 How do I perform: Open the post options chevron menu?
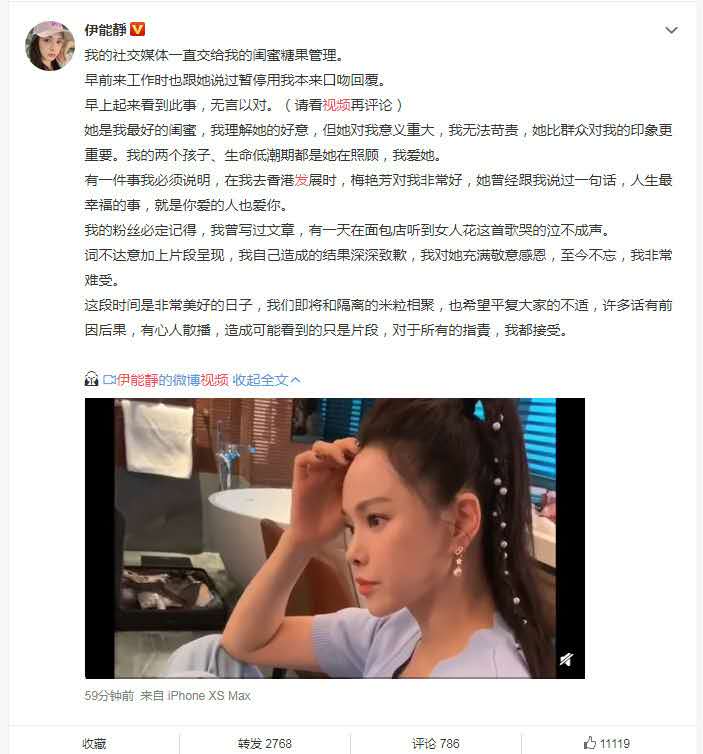point(671,30)
